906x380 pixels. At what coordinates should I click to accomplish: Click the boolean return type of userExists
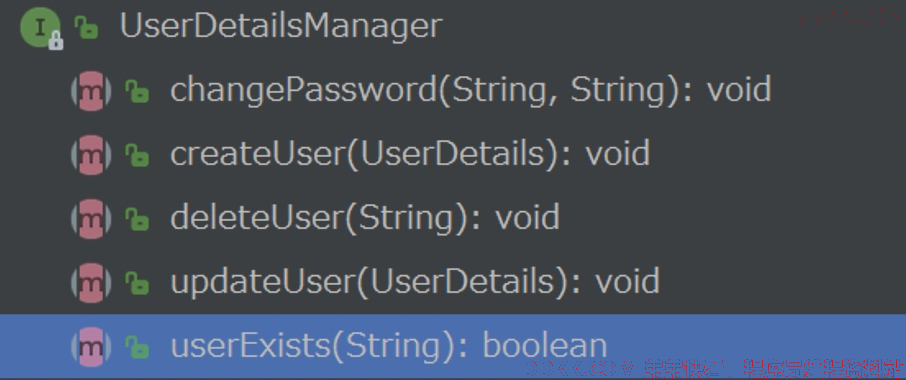pyautogui.click(x=545, y=345)
